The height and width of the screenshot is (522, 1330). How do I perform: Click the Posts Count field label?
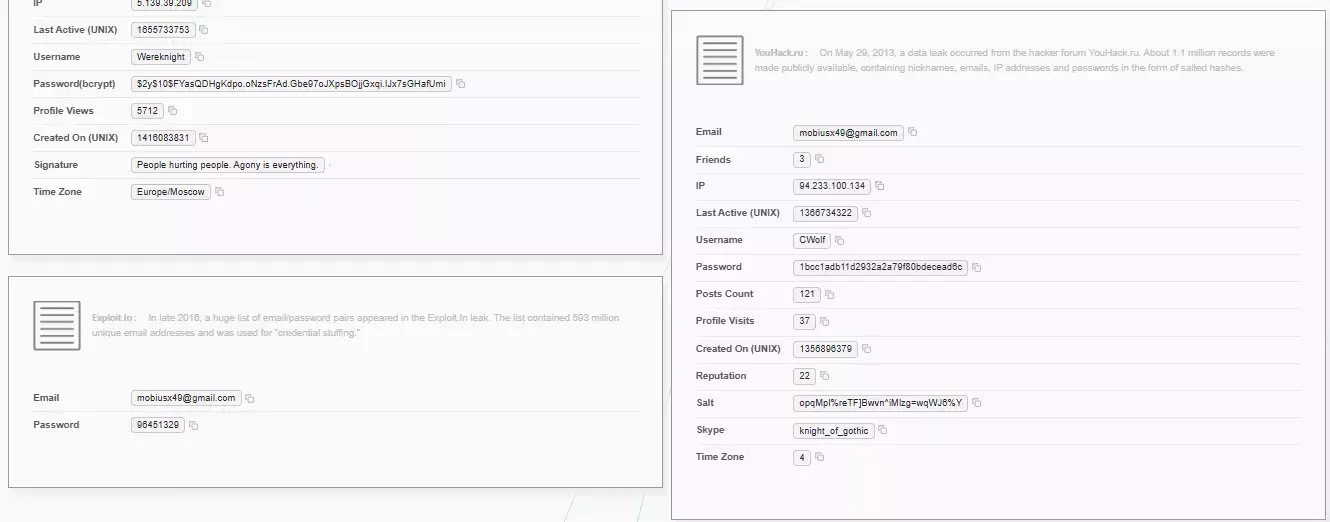click(725, 294)
